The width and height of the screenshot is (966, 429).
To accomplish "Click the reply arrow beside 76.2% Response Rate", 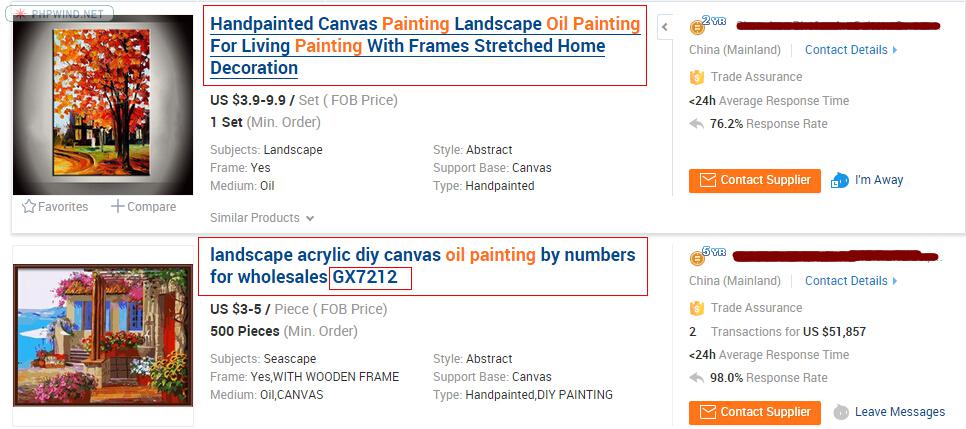I will [x=697, y=124].
